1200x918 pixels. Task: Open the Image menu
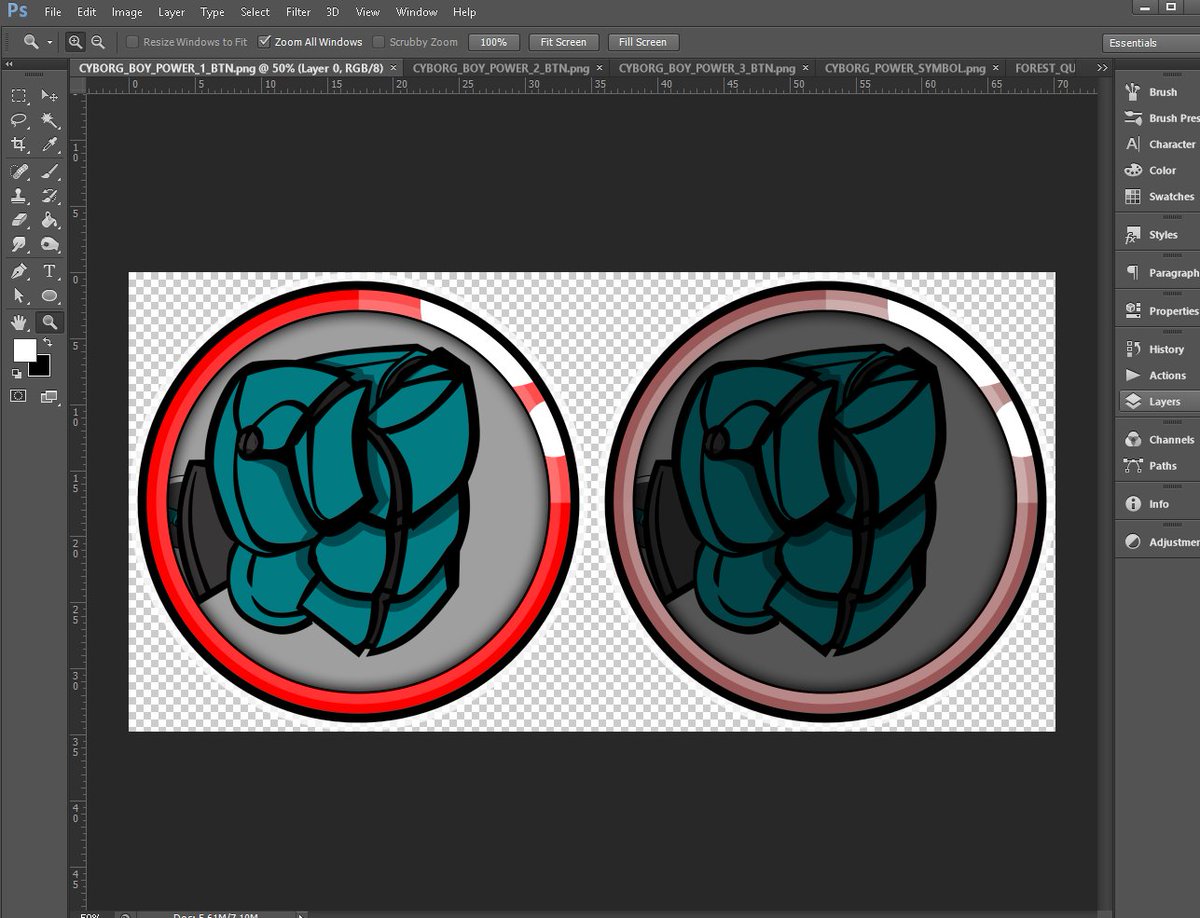pyautogui.click(x=127, y=12)
